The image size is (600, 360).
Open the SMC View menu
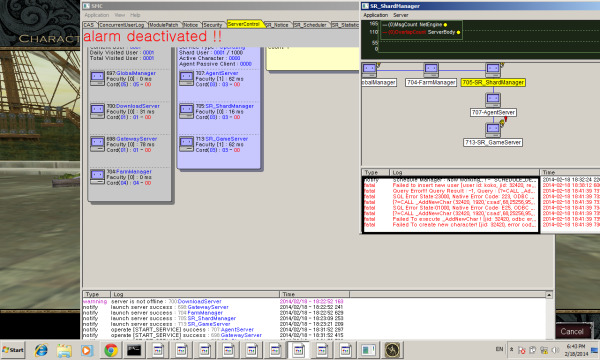[x=120, y=15]
